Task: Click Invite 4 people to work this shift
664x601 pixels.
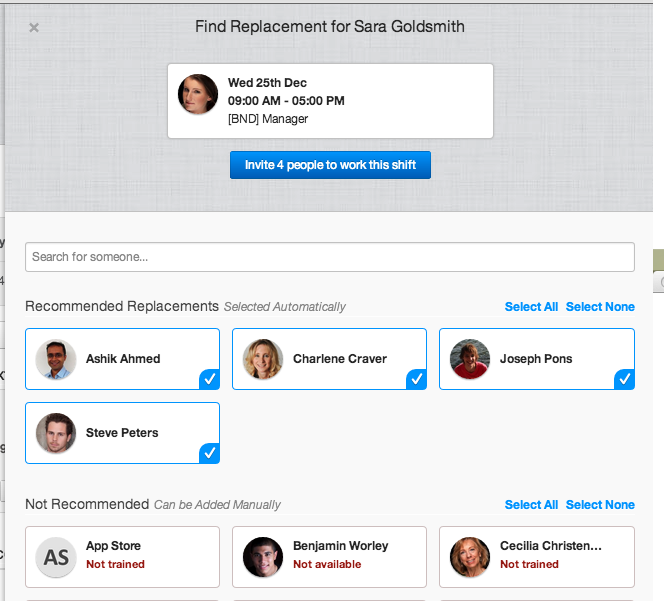Action: (x=330, y=165)
